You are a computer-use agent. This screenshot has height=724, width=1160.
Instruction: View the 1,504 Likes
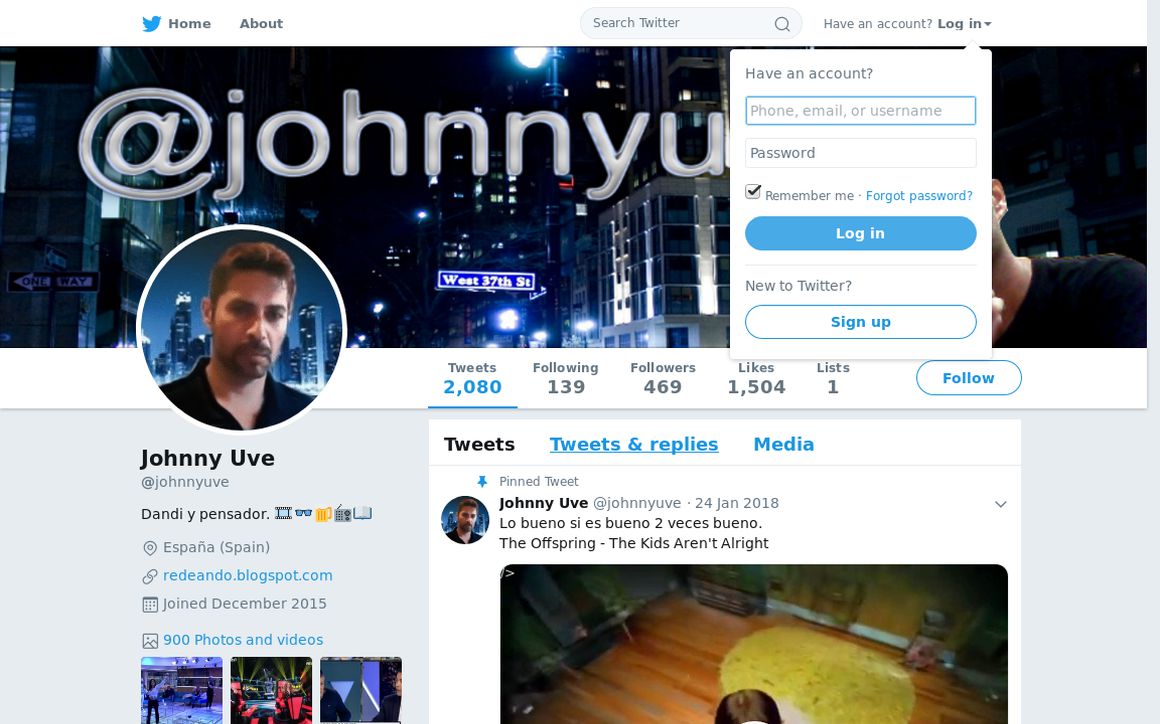click(756, 378)
